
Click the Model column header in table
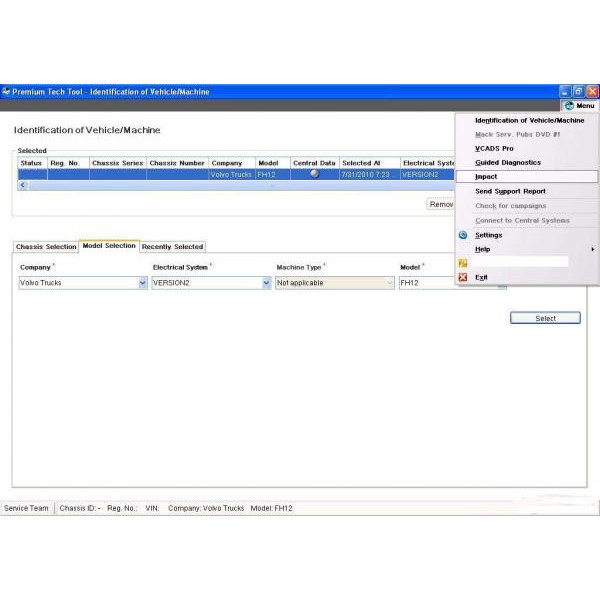pyautogui.click(x=272, y=163)
